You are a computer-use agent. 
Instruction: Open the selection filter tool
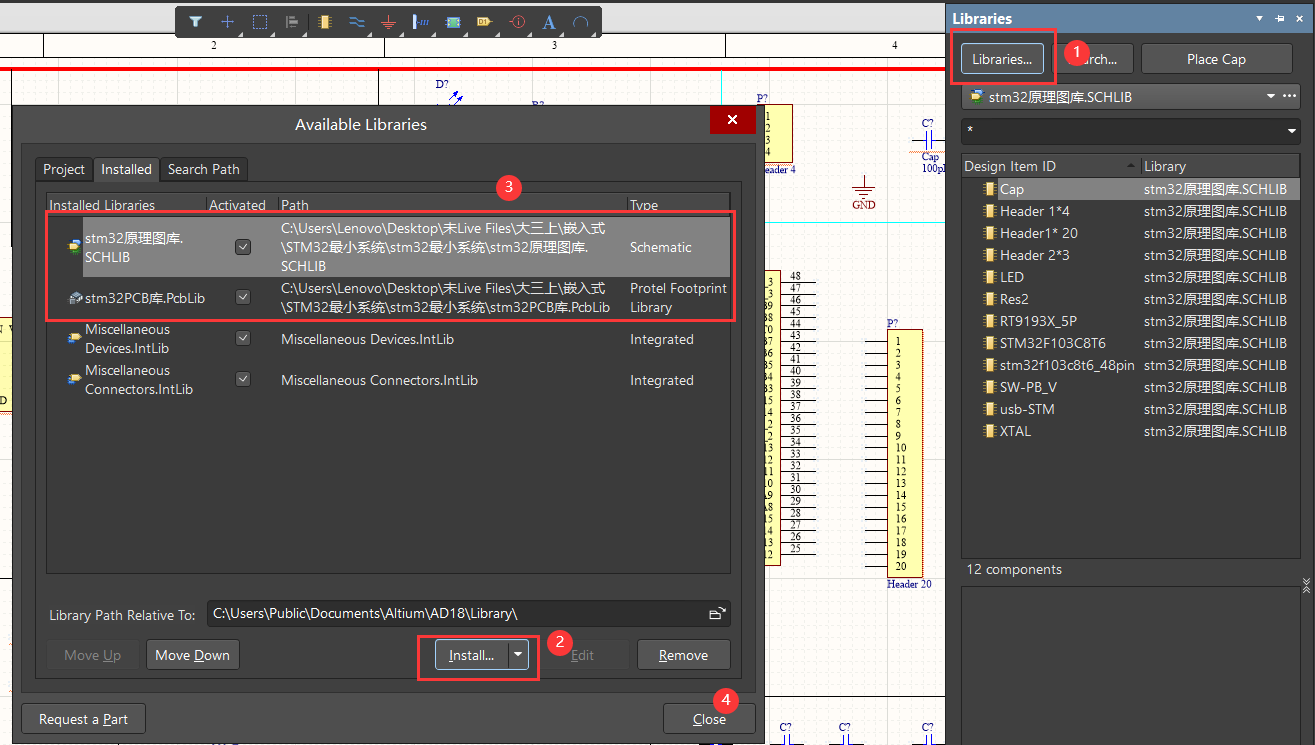pos(196,21)
